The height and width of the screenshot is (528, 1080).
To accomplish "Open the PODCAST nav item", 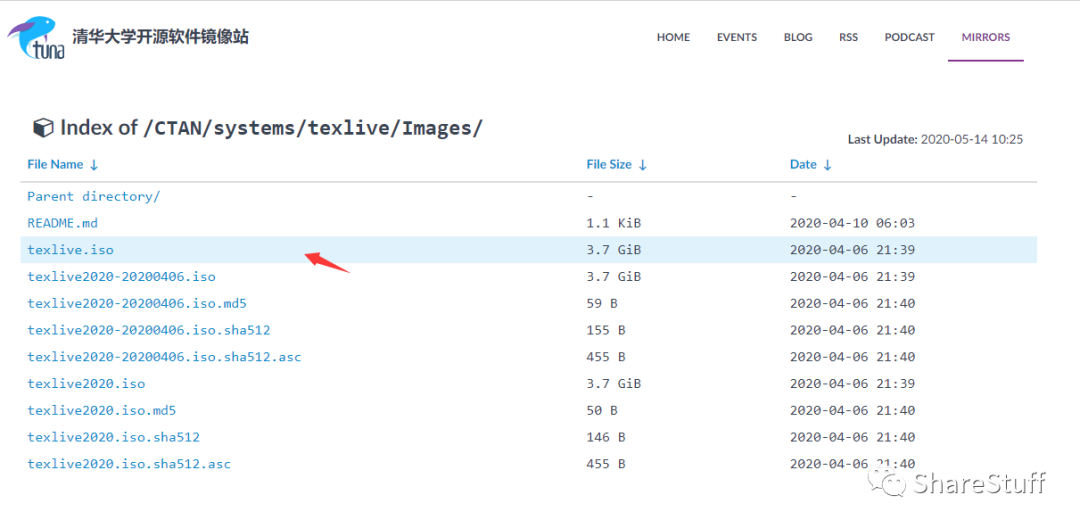I will pyautogui.click(x=909, y=37).
